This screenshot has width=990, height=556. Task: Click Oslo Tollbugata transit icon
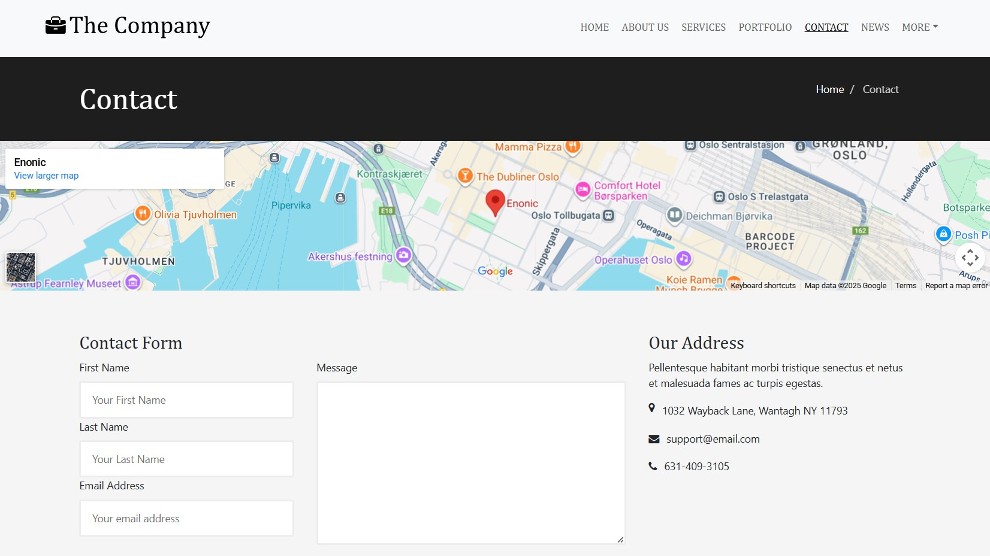tap(608, 215)
